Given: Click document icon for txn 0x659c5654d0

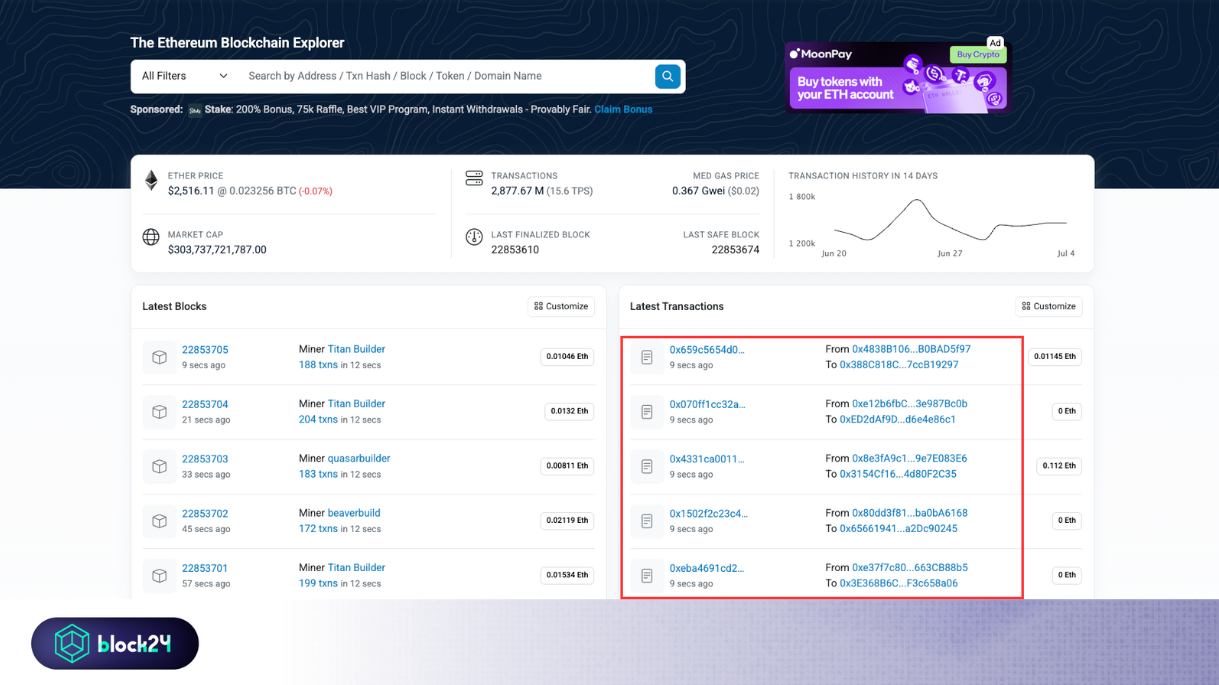Looking at the screenshot, I should (x=647, y=357).
